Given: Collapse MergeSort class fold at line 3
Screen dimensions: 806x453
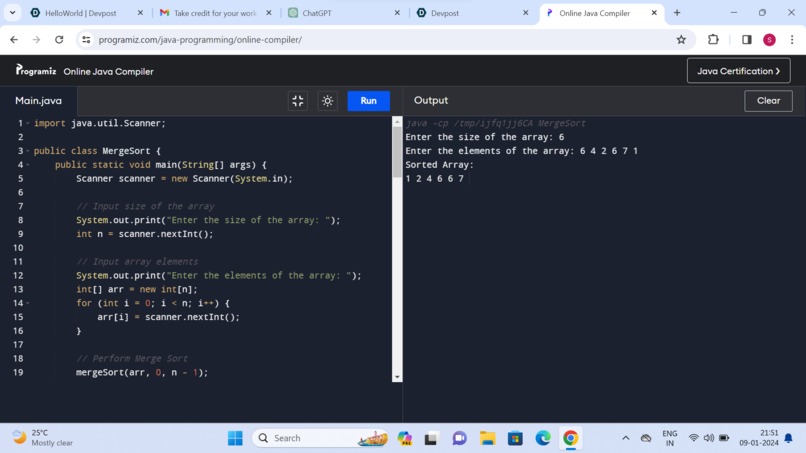Looking at the screenshot, I should tap(28, 151).
